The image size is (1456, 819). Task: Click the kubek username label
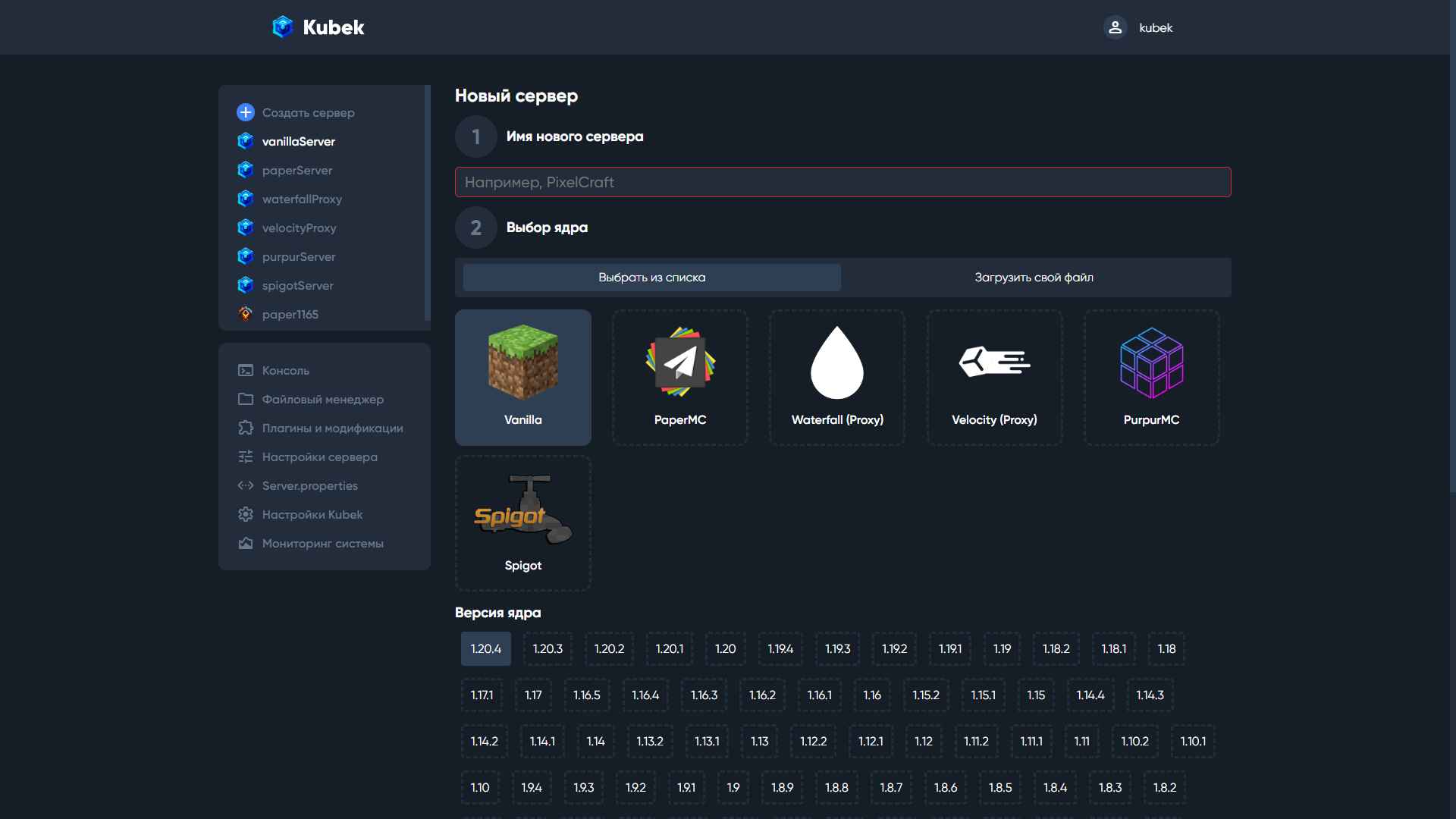coord(1156,28)
